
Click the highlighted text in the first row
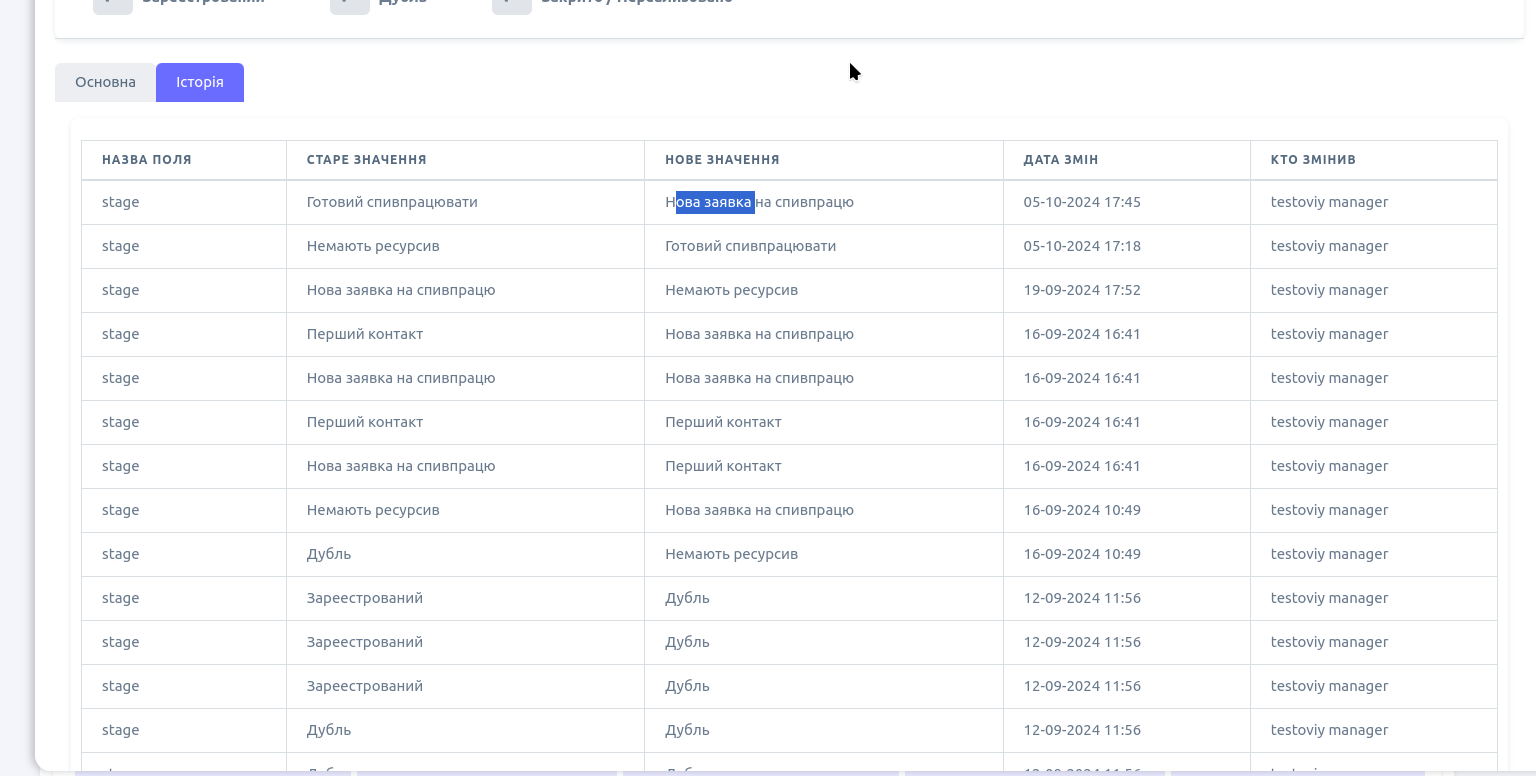[714, 202]
